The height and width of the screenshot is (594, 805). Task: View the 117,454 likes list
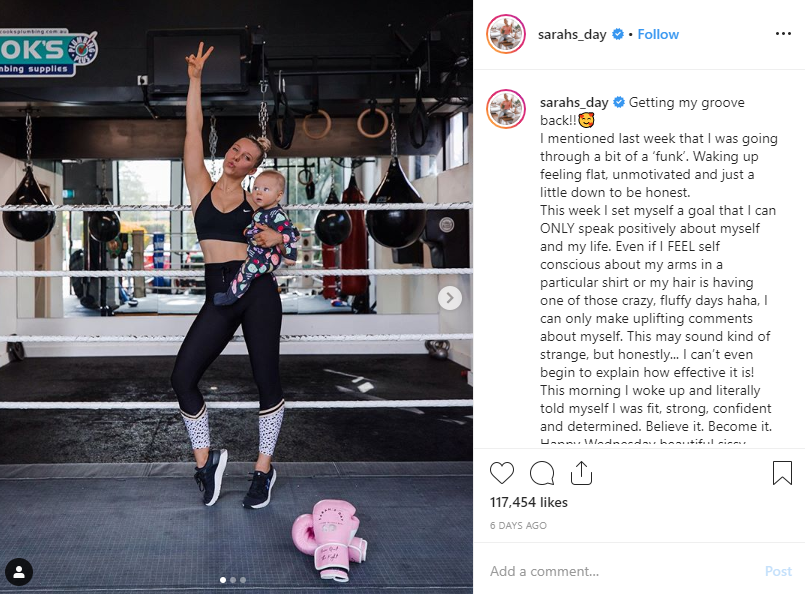point(529,502)
